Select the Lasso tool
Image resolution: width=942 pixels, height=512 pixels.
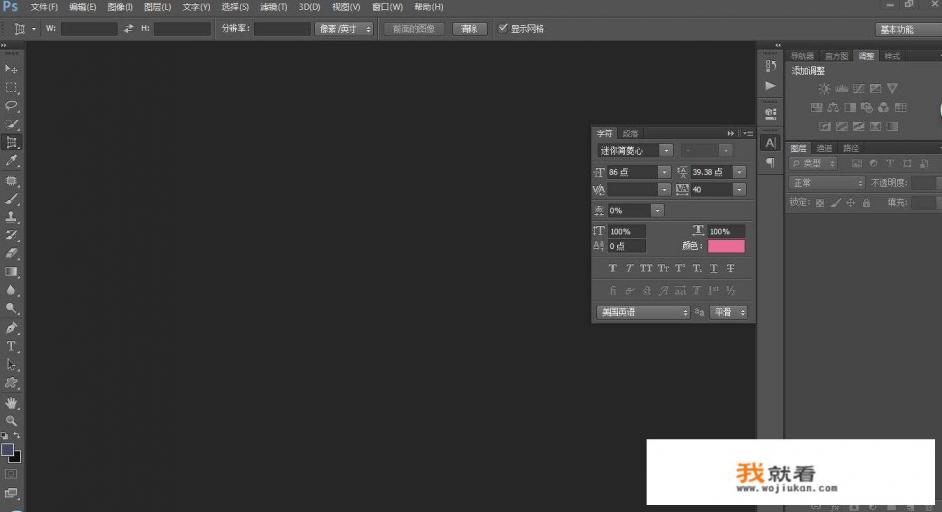[12, 106]
